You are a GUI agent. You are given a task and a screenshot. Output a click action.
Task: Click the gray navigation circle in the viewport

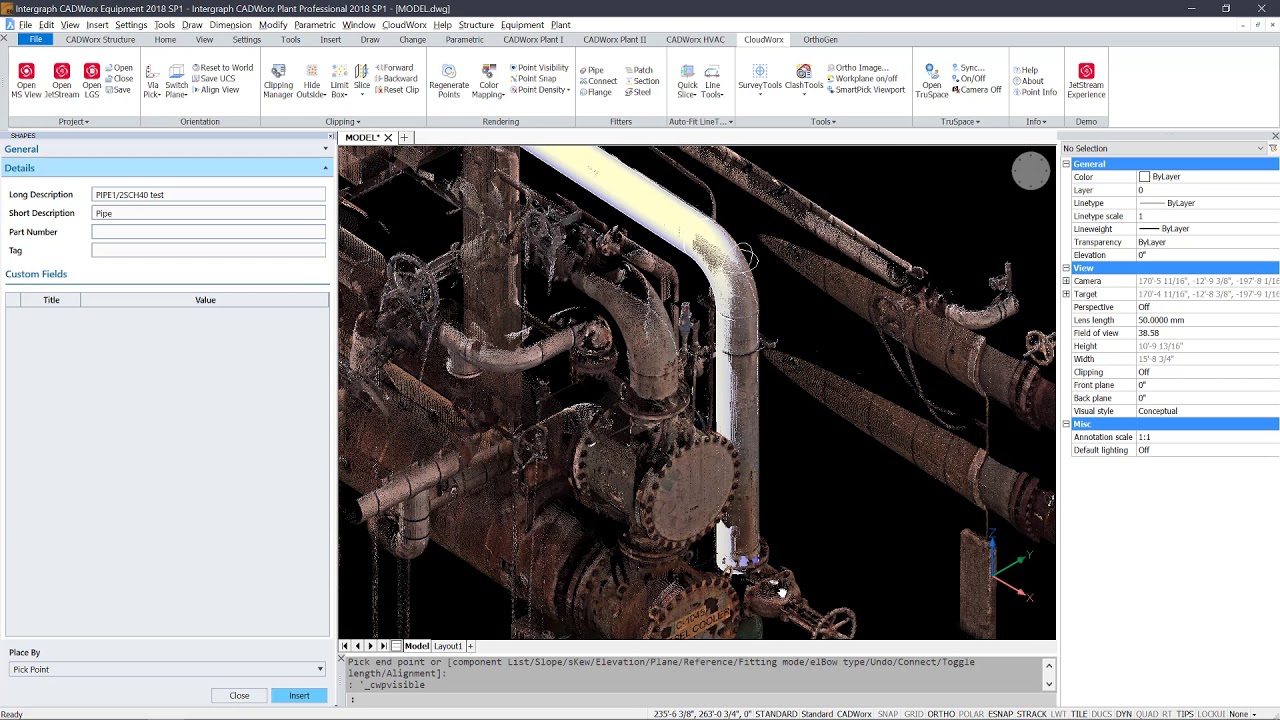pos(1030,171)
